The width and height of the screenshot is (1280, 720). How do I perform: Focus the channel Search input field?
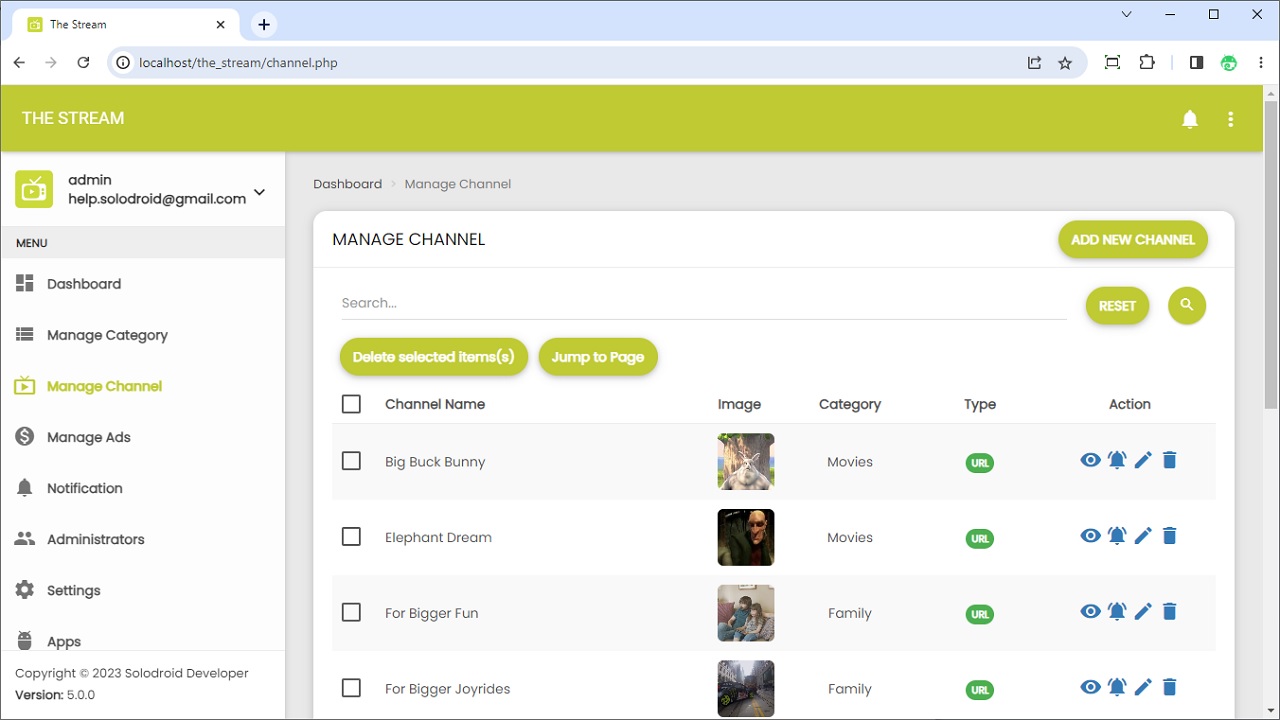(703, 303)
